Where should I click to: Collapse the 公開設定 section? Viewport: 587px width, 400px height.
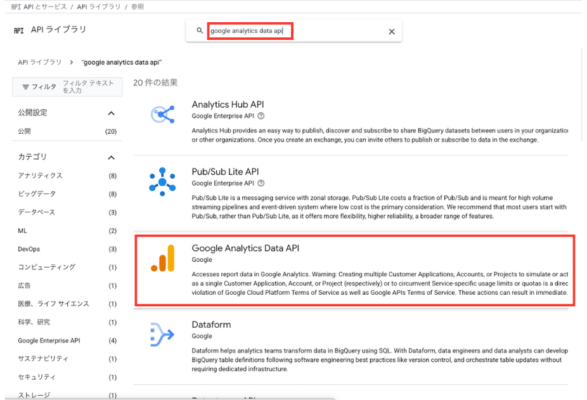click(111, 113)
